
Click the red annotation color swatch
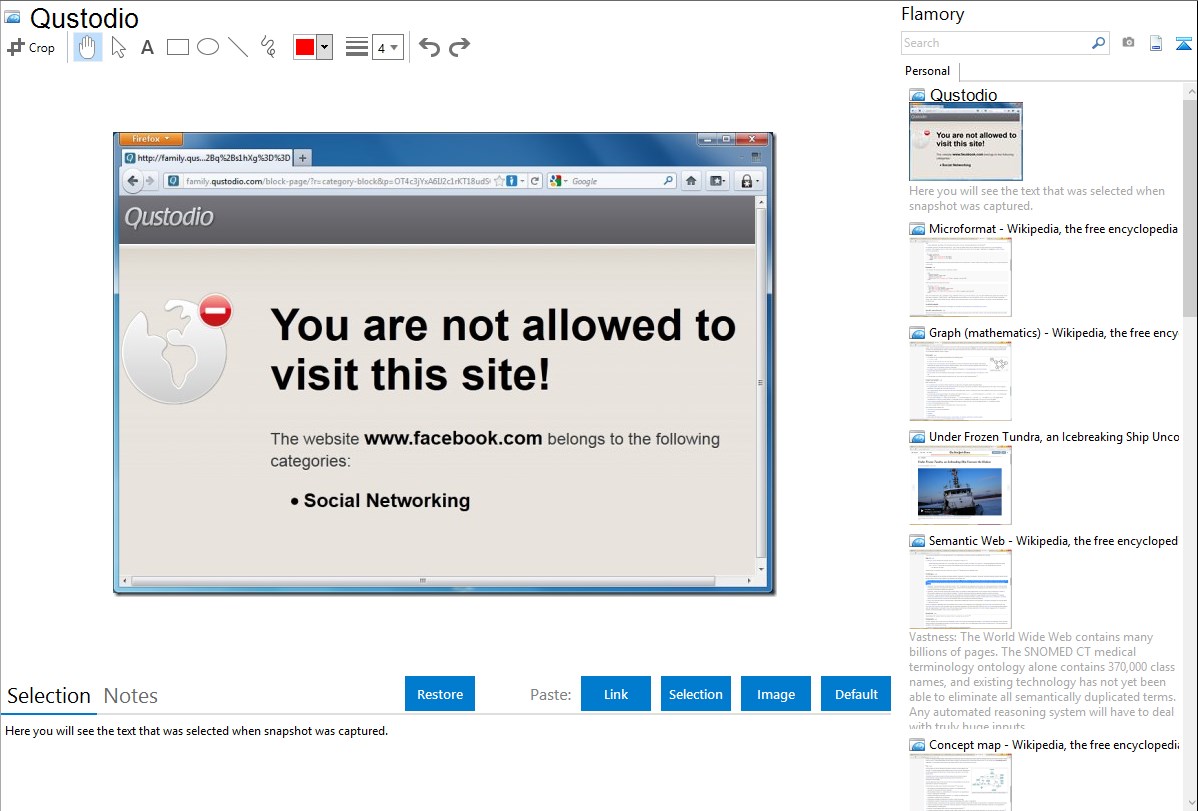[x=305, y=47]
